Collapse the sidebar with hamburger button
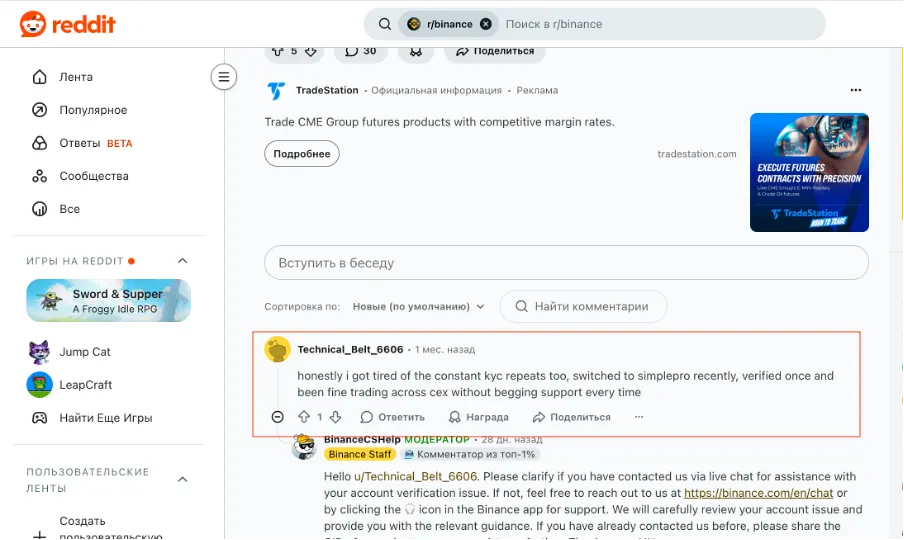Viewport: 904px width, 540px height. click(224, 77)
